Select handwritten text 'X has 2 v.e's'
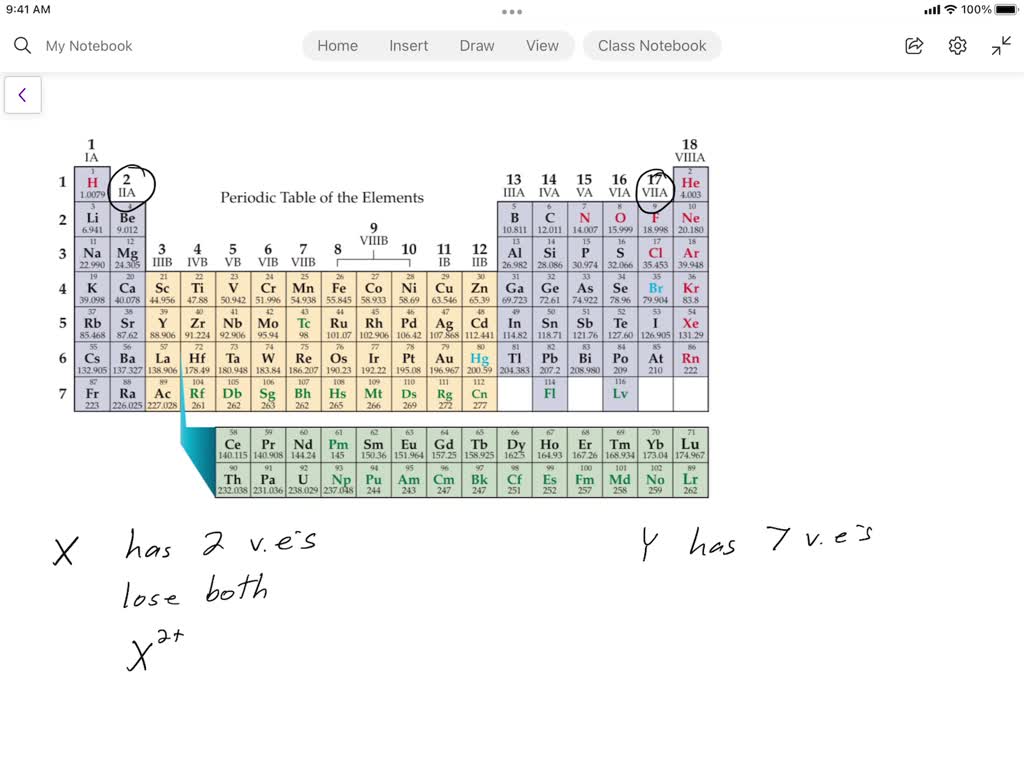The height and width of the screenshot is (768, 1024). (x=180, y=543)
